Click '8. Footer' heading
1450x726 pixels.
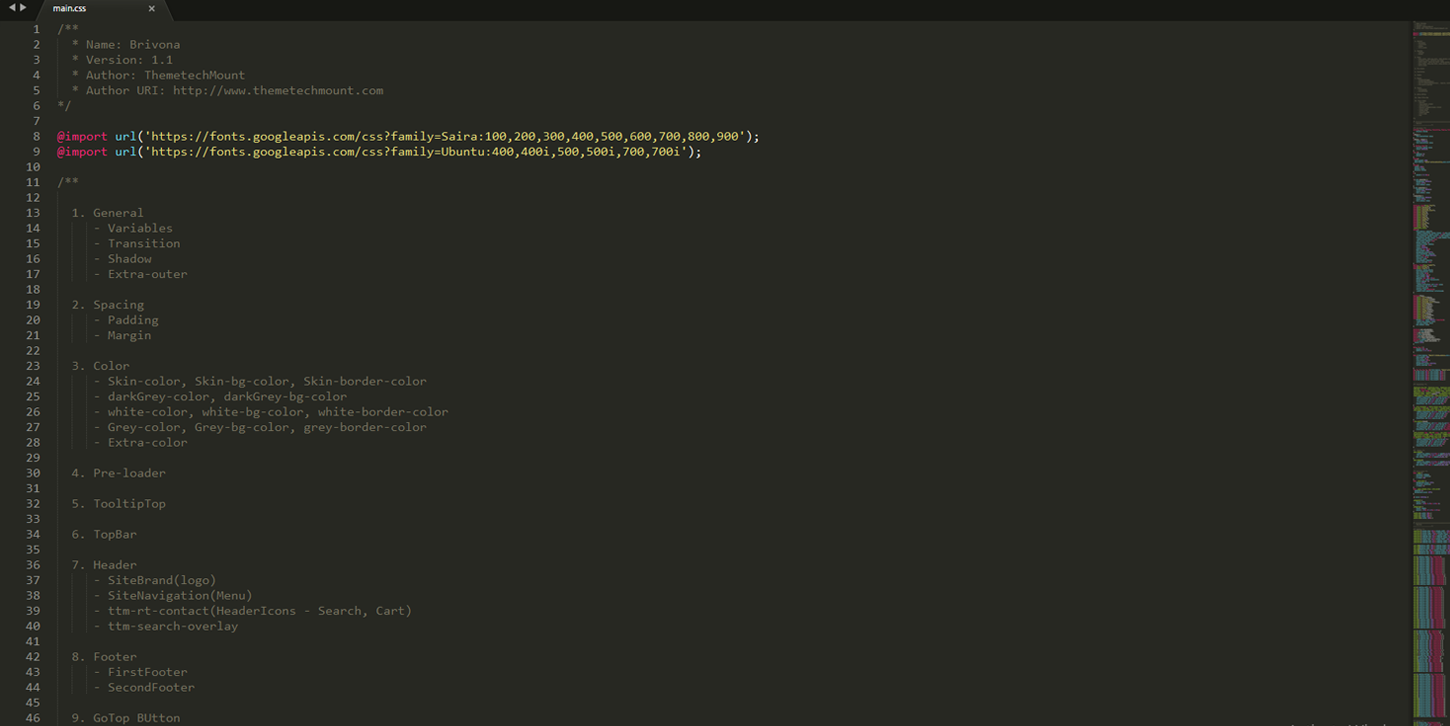(104, 657)
